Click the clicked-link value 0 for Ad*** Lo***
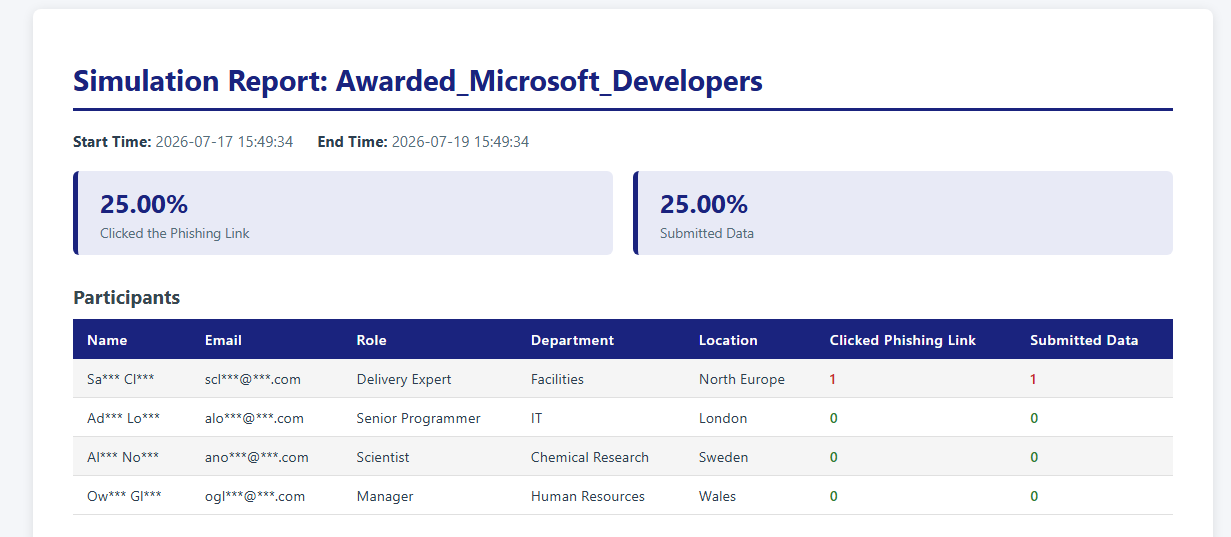This screenshot has width=1231, height=537. (833, 419)
